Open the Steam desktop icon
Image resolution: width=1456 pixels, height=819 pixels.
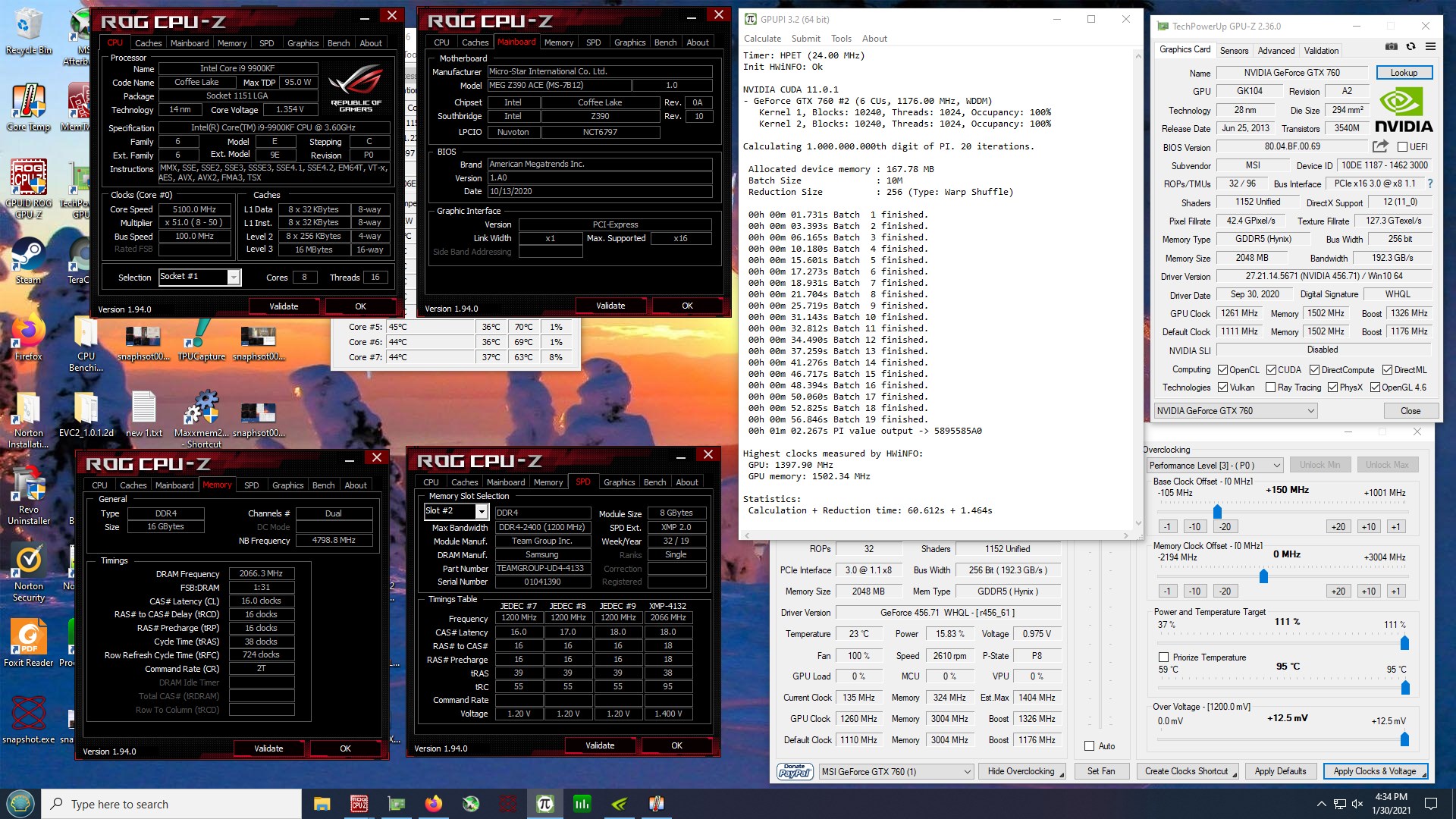(29, 262)
